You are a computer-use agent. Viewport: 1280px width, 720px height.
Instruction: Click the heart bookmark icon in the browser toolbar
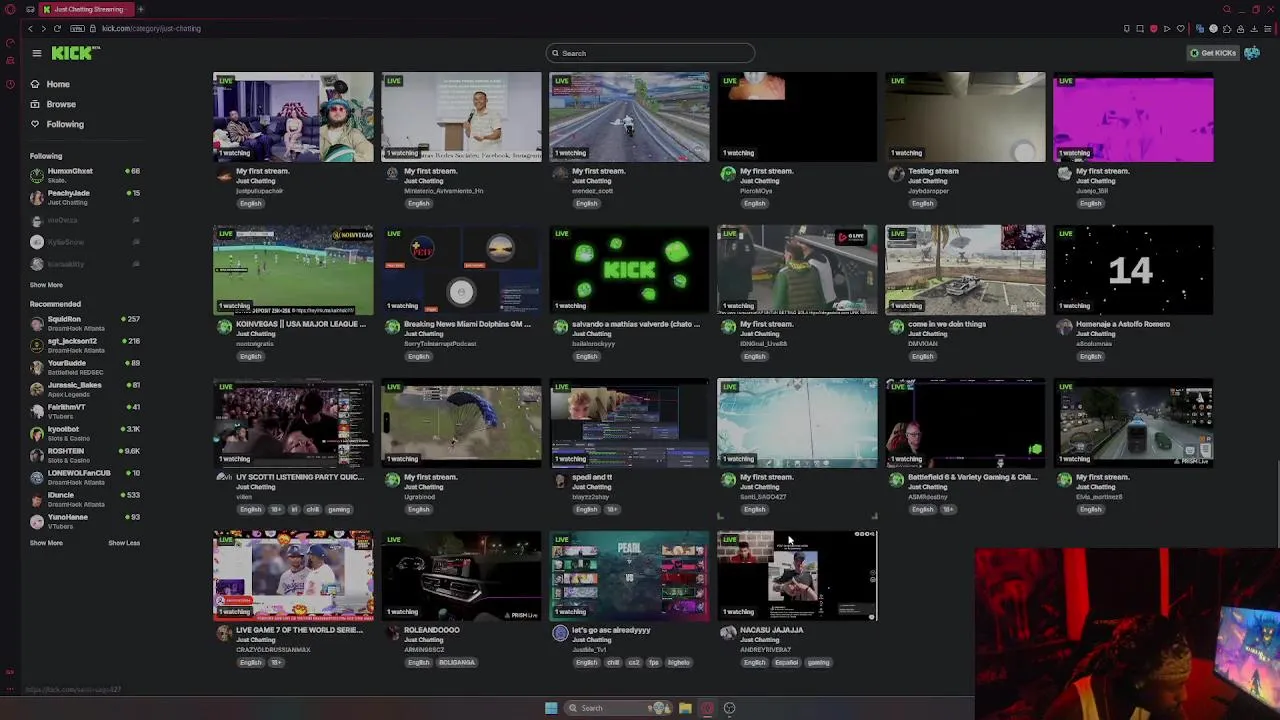[1181, 28]
